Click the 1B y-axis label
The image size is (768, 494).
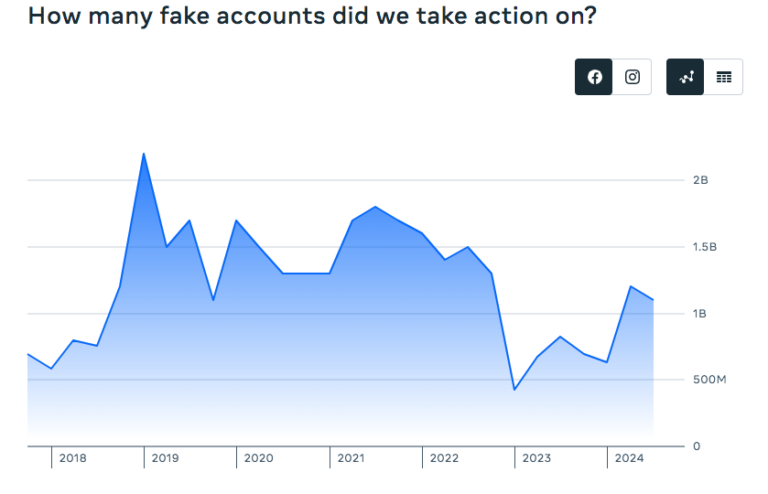(x=699, y=314)
